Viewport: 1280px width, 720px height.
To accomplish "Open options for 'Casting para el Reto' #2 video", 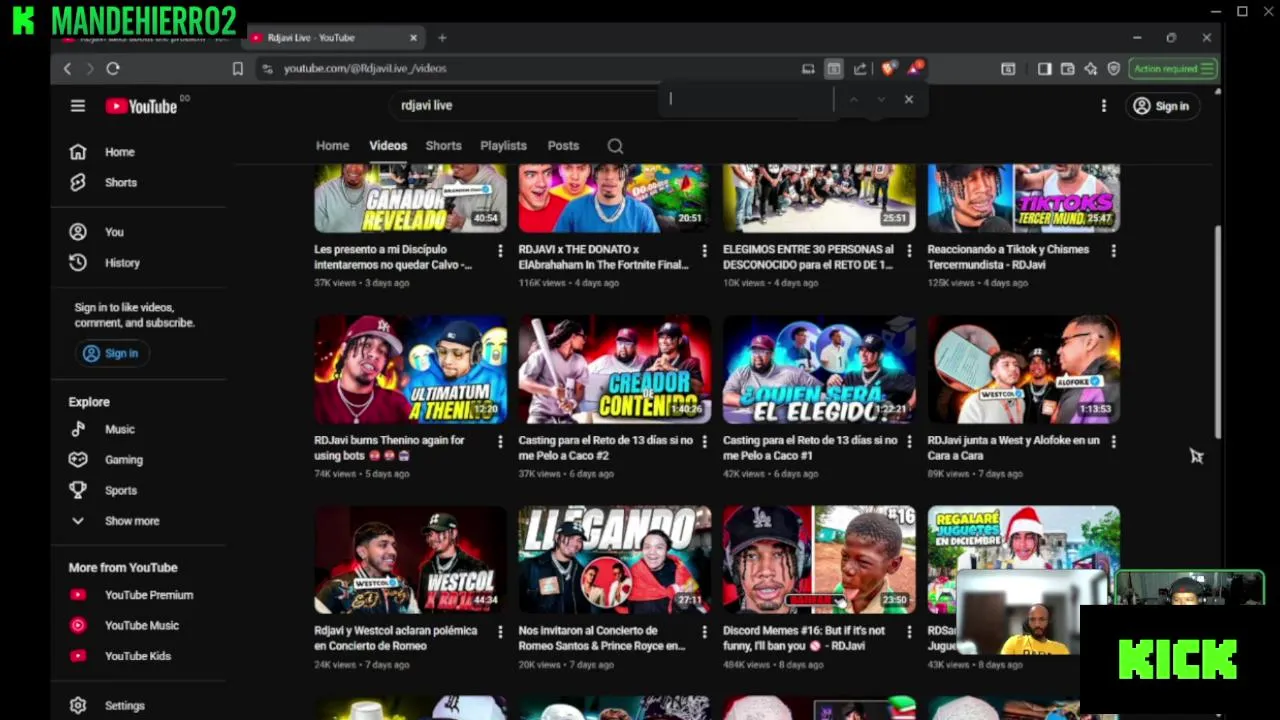I will (x=704, y=441).
